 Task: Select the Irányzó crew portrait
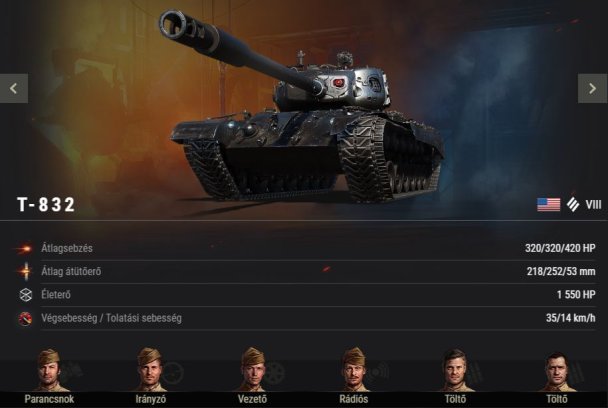click(150, 370)
